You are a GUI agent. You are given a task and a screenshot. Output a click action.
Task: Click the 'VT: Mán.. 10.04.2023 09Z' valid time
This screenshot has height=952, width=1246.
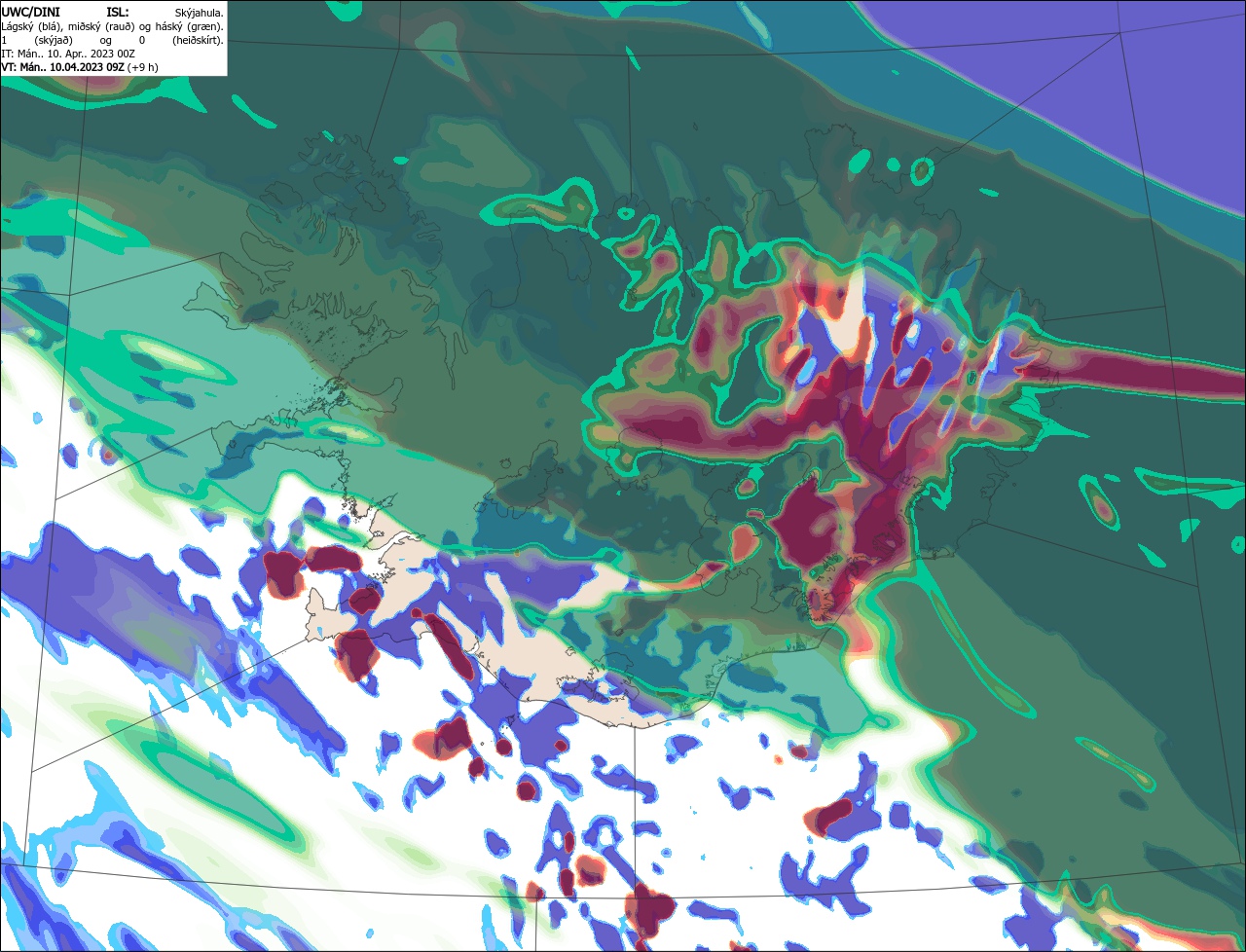click(62, 68)
